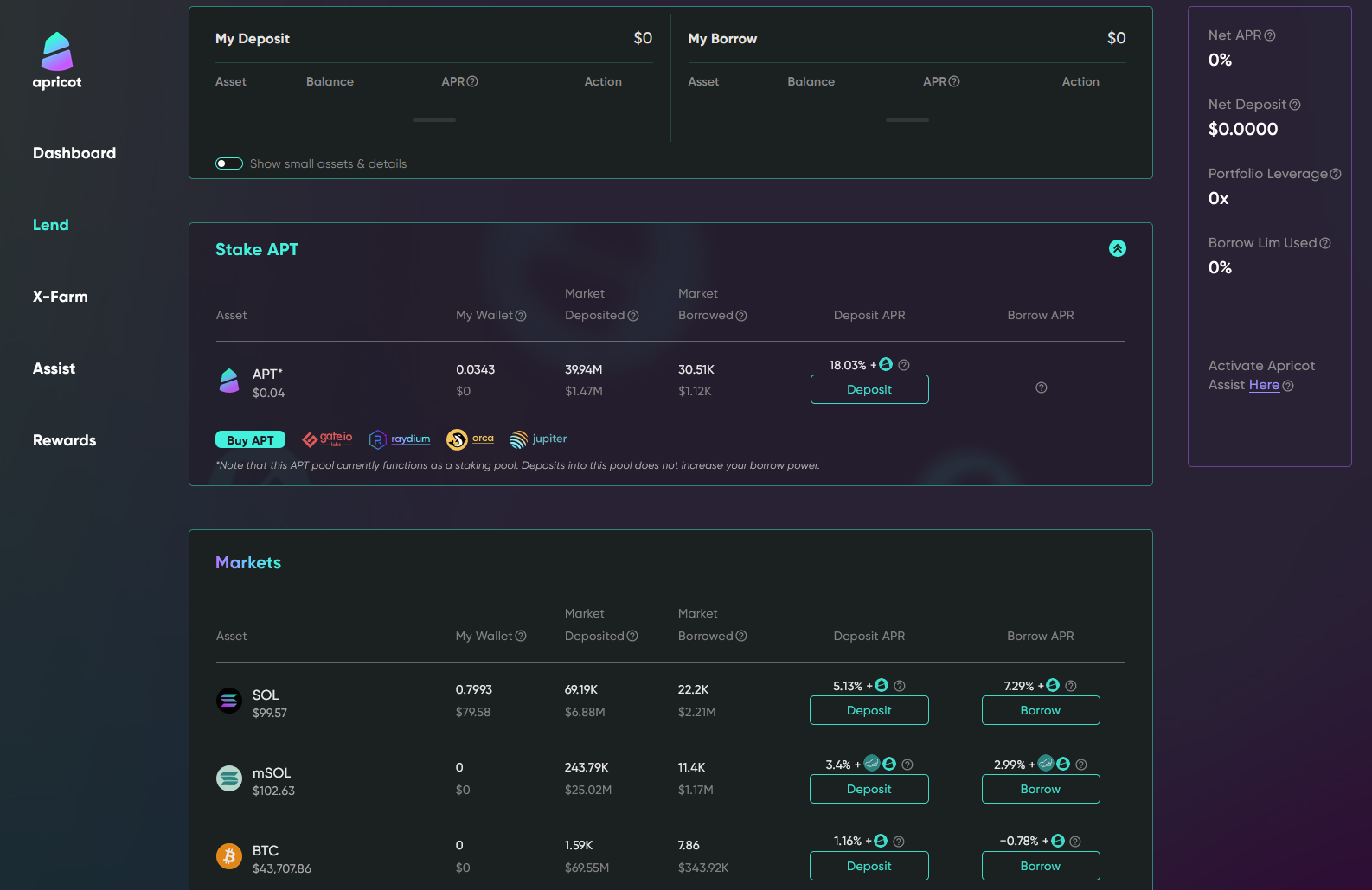Viewport: 1372px width, 890px height.
Task: Click the Apricot logo
Action: coord(57,61)
